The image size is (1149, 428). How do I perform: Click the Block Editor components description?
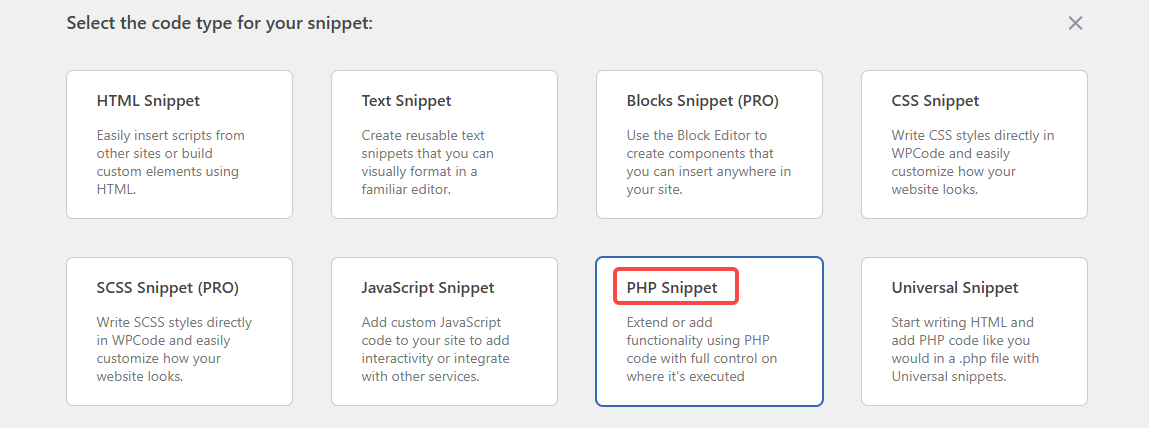708,162
